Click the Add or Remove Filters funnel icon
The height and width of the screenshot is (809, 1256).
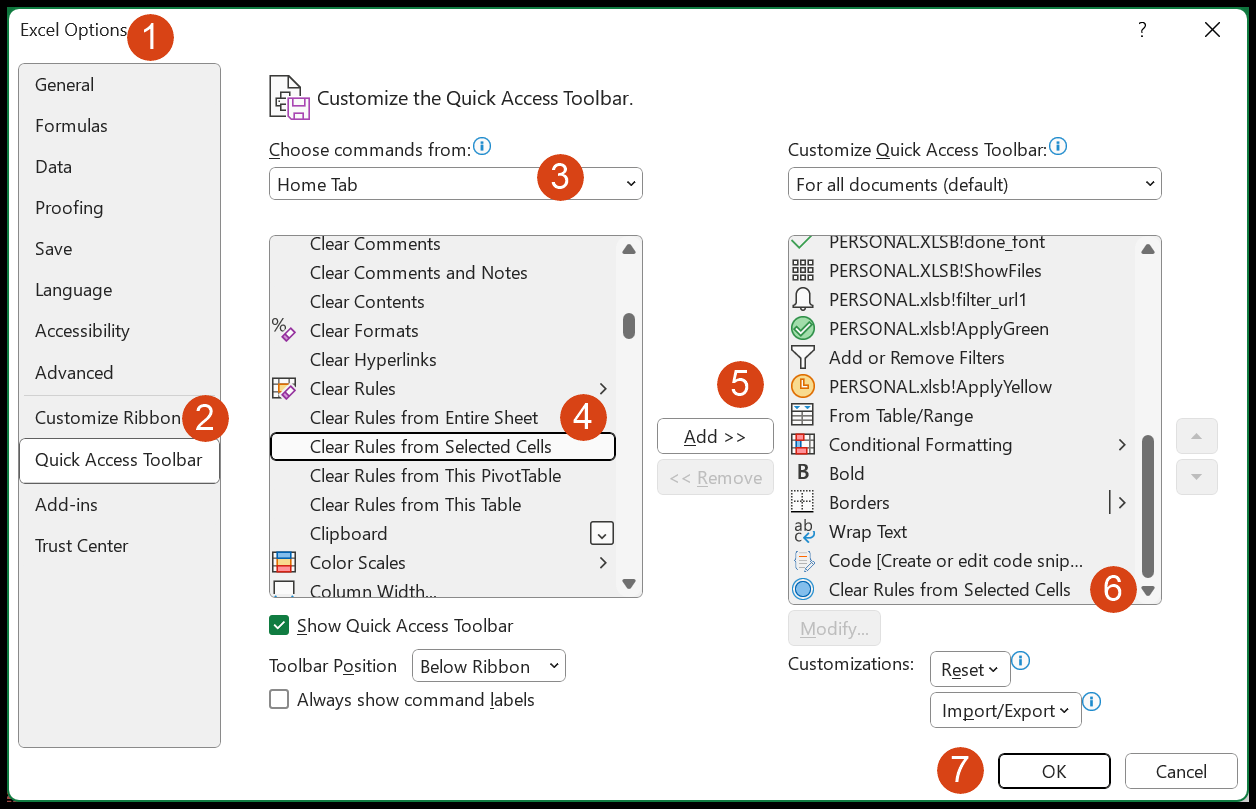tap(803, 357)
